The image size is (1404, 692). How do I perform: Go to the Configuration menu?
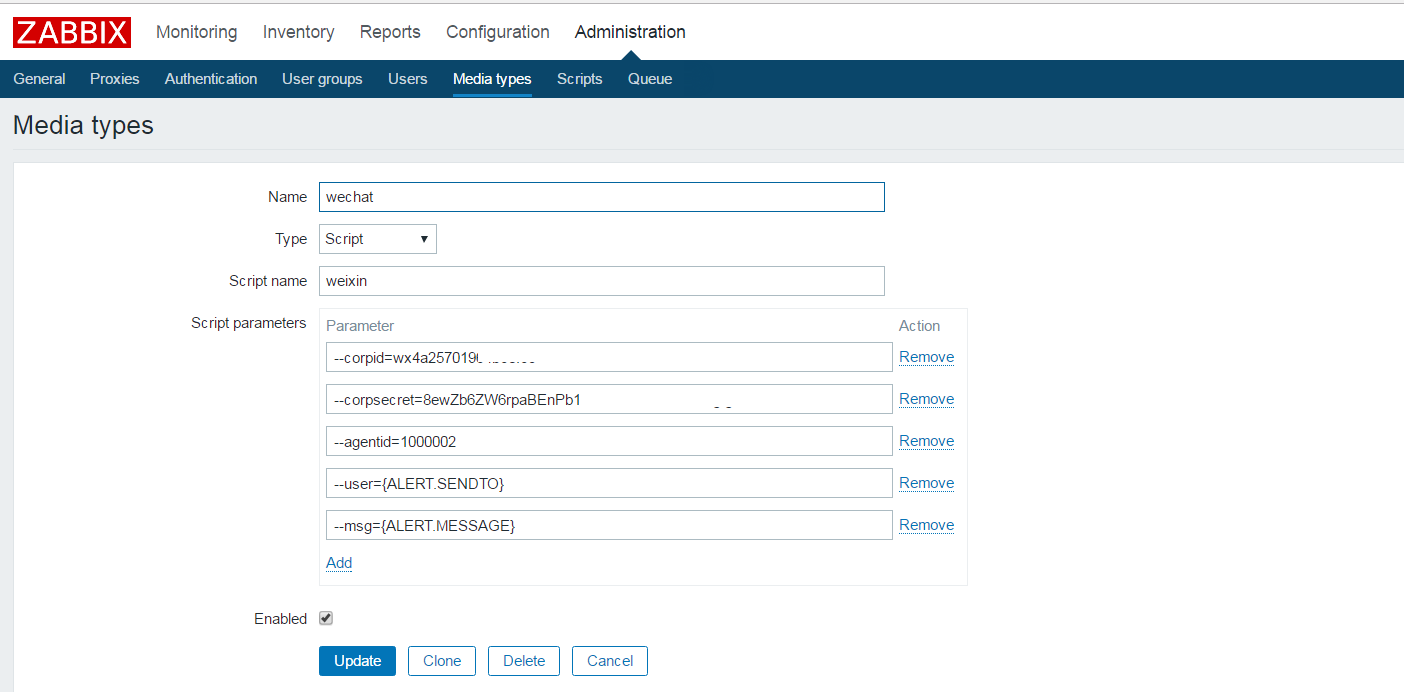point(497,32)
